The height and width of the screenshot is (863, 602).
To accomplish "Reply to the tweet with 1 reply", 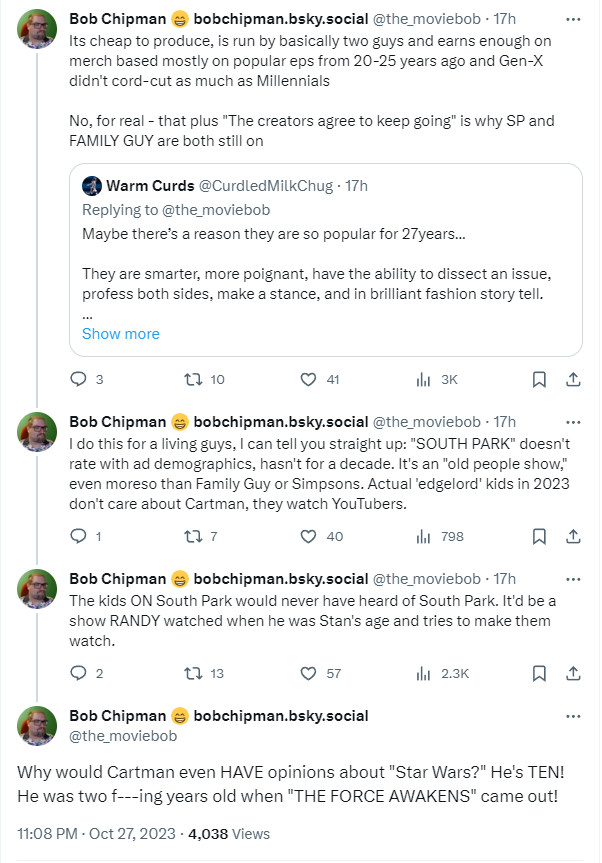I will [79, 536].
